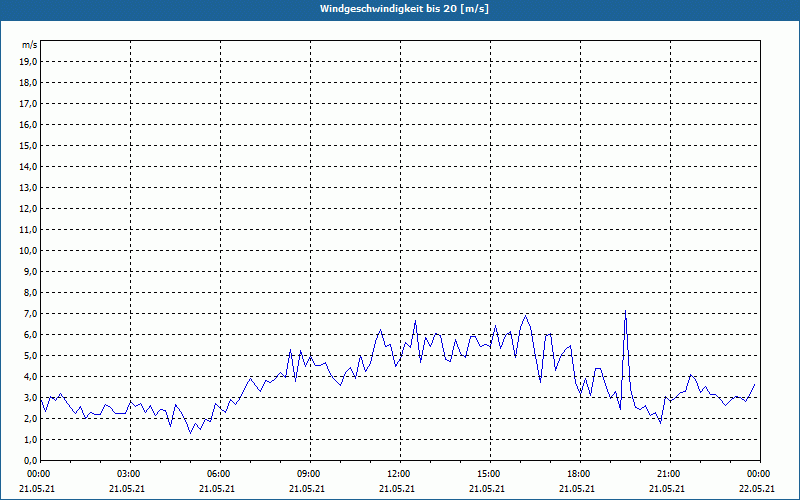Click the 9,0 y-axis label
The height and width of the screenshot is (500, 800).
tap(29, 271)
